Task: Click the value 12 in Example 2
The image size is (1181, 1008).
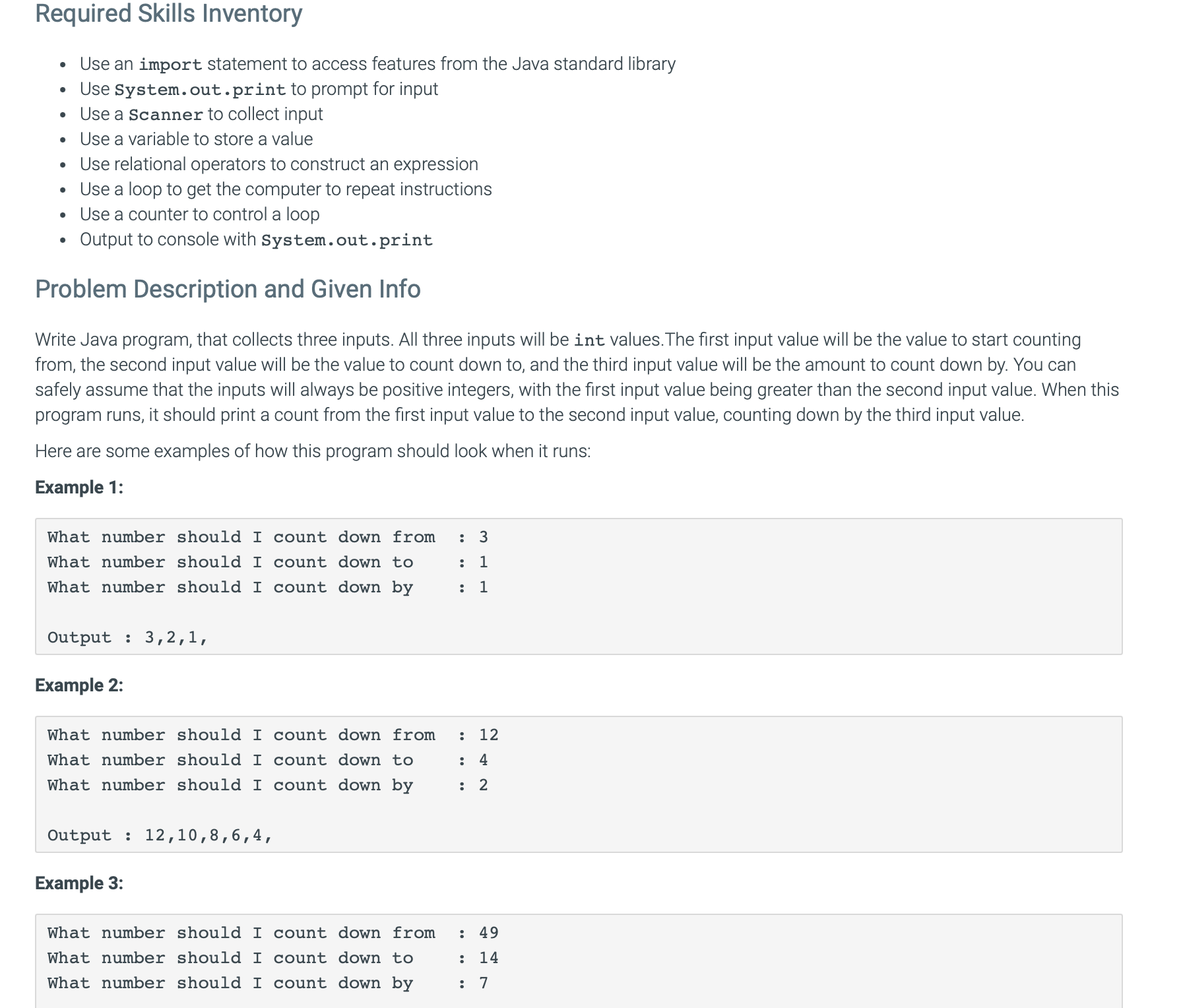Action: click(489, 735)
